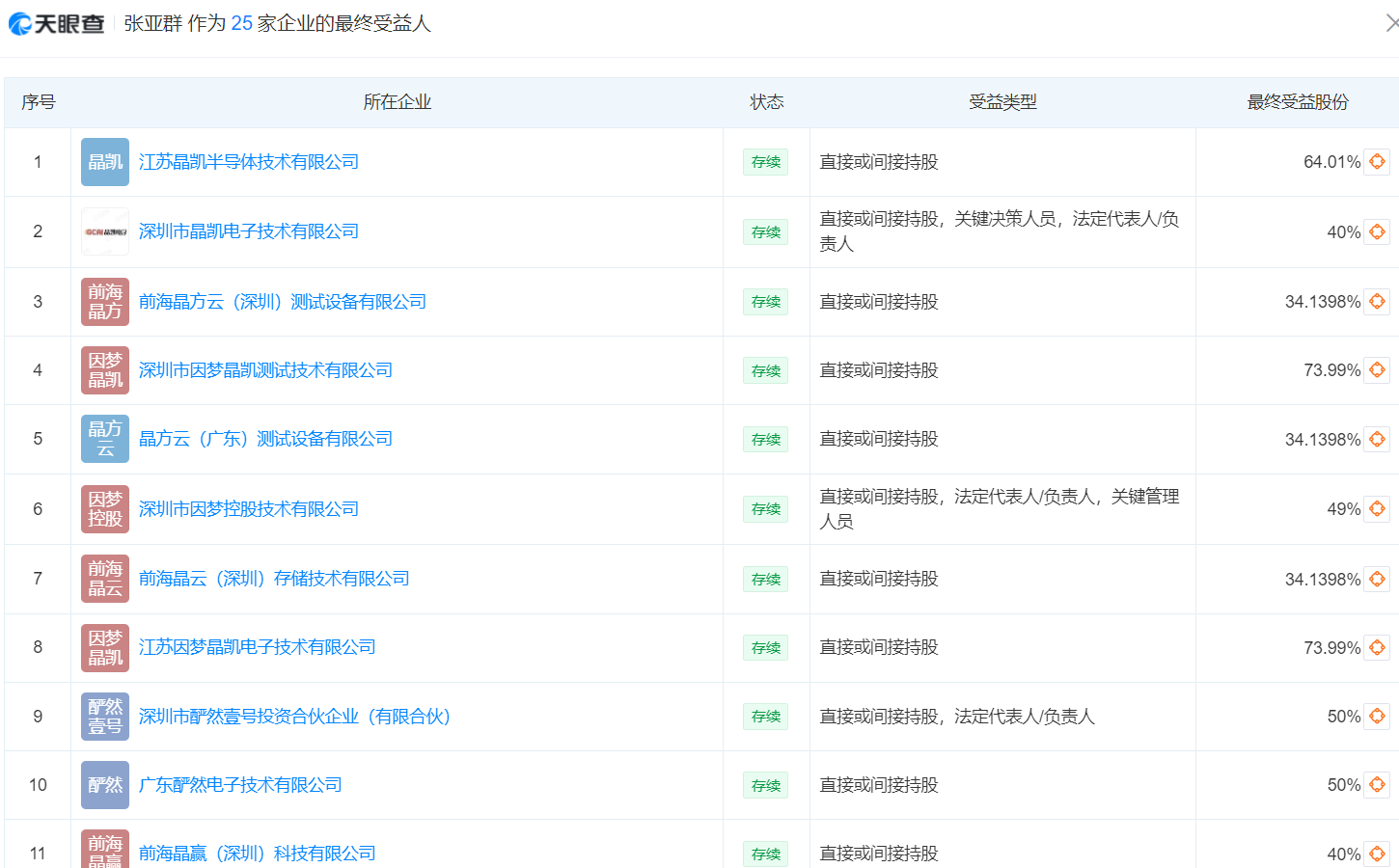Click equity chart icon next to 73.99% for 深圳市因梦晶凯测试技术有限公司
Viewport: 1399px width, 868px height.
click(x=1377, y=369)
